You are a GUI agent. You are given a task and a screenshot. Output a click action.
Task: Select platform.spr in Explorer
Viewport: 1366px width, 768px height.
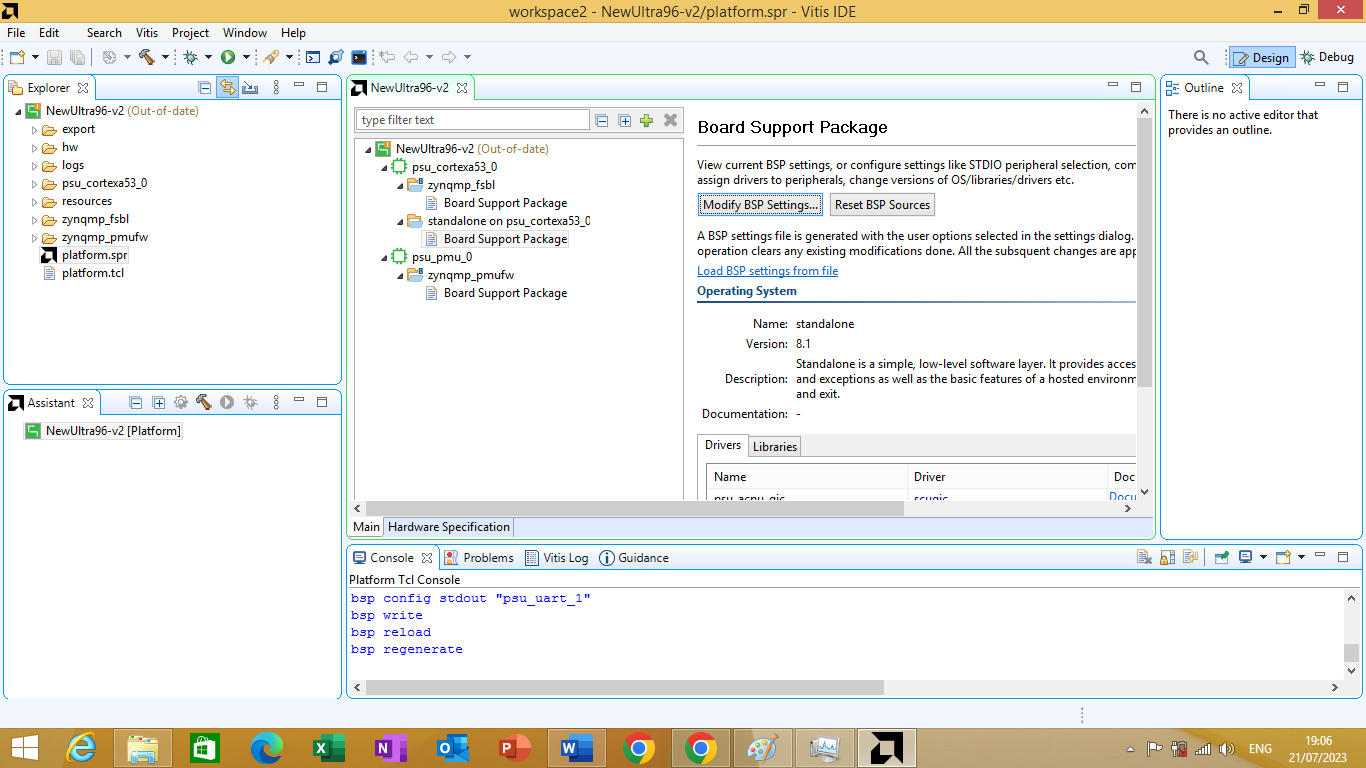[94, 255]
